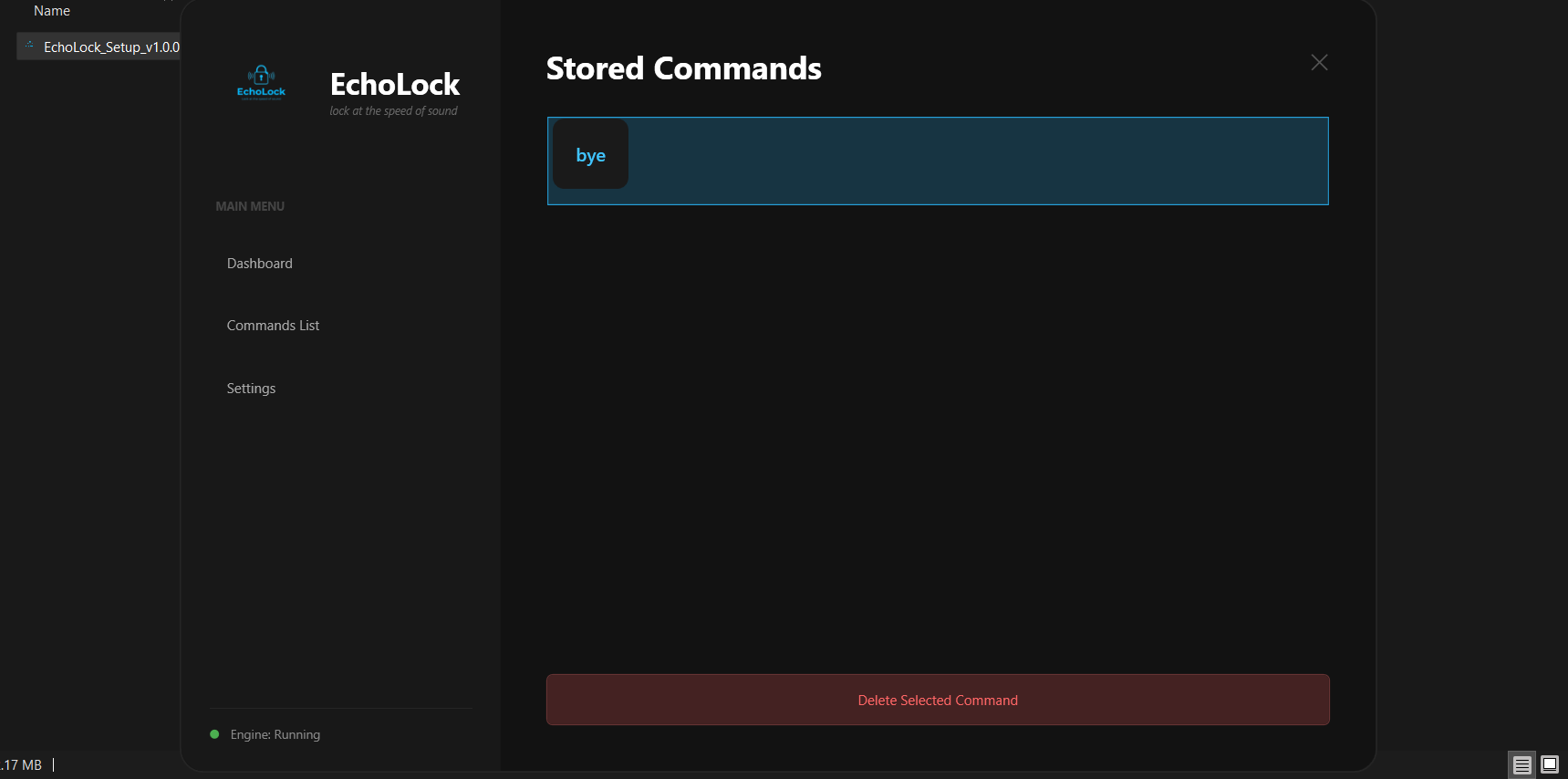Click the EchoLock_Setup installer file icon
The width and height of the screenshot is (1568, 779).
click(29, 46)
